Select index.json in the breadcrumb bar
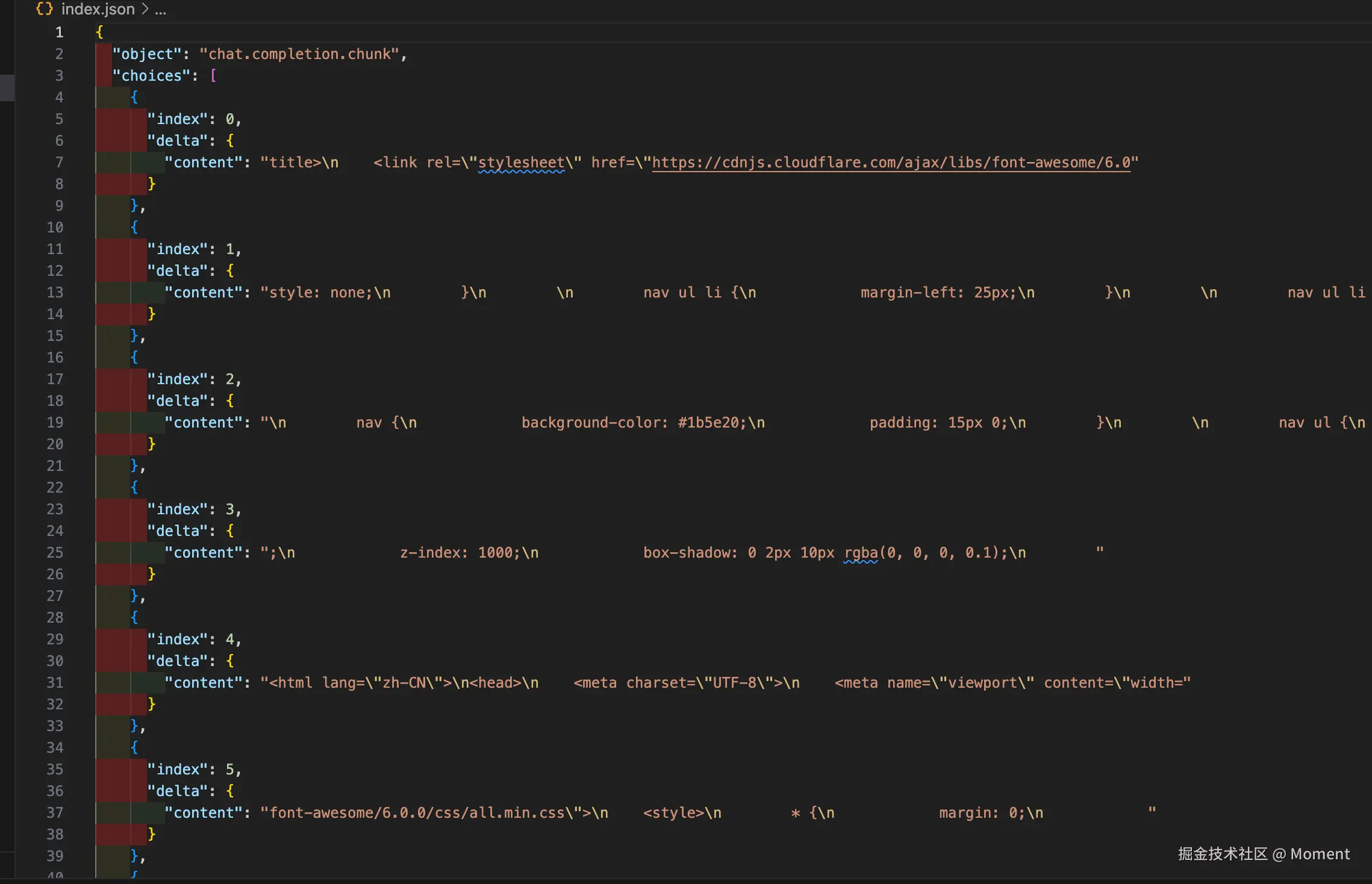The image size is (1372, 884). [98, 9]
